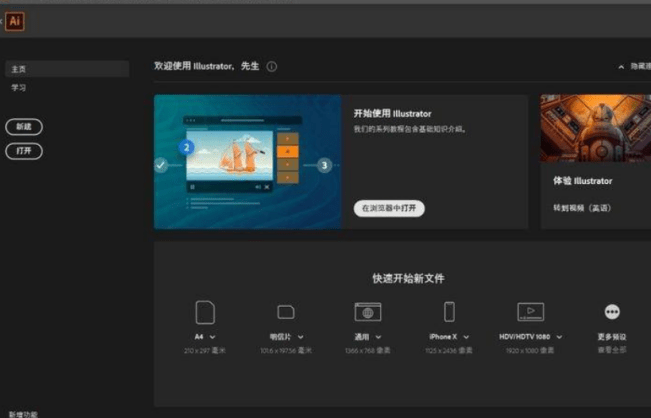Expand the HDV/HDTV 1080 dropdown arrow
Viewport: 651px width, 418px height.
point(559,337)
